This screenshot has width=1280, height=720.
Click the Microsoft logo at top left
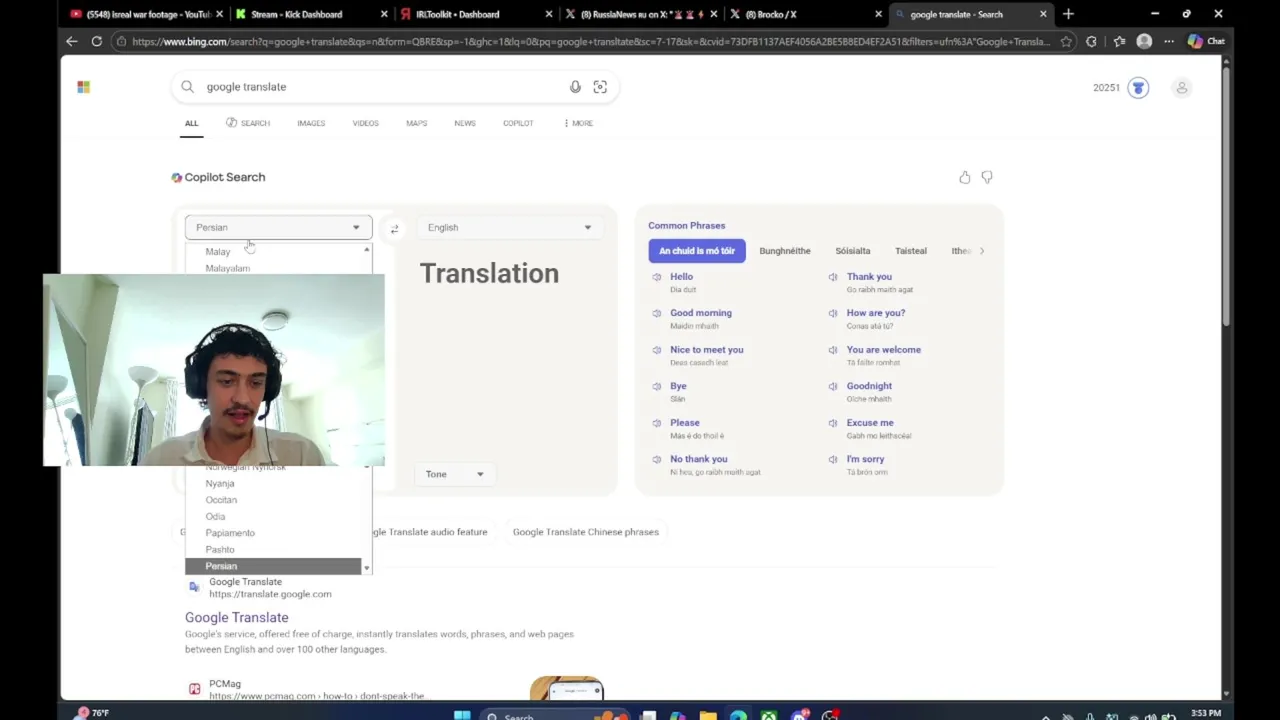coord(84,87)
